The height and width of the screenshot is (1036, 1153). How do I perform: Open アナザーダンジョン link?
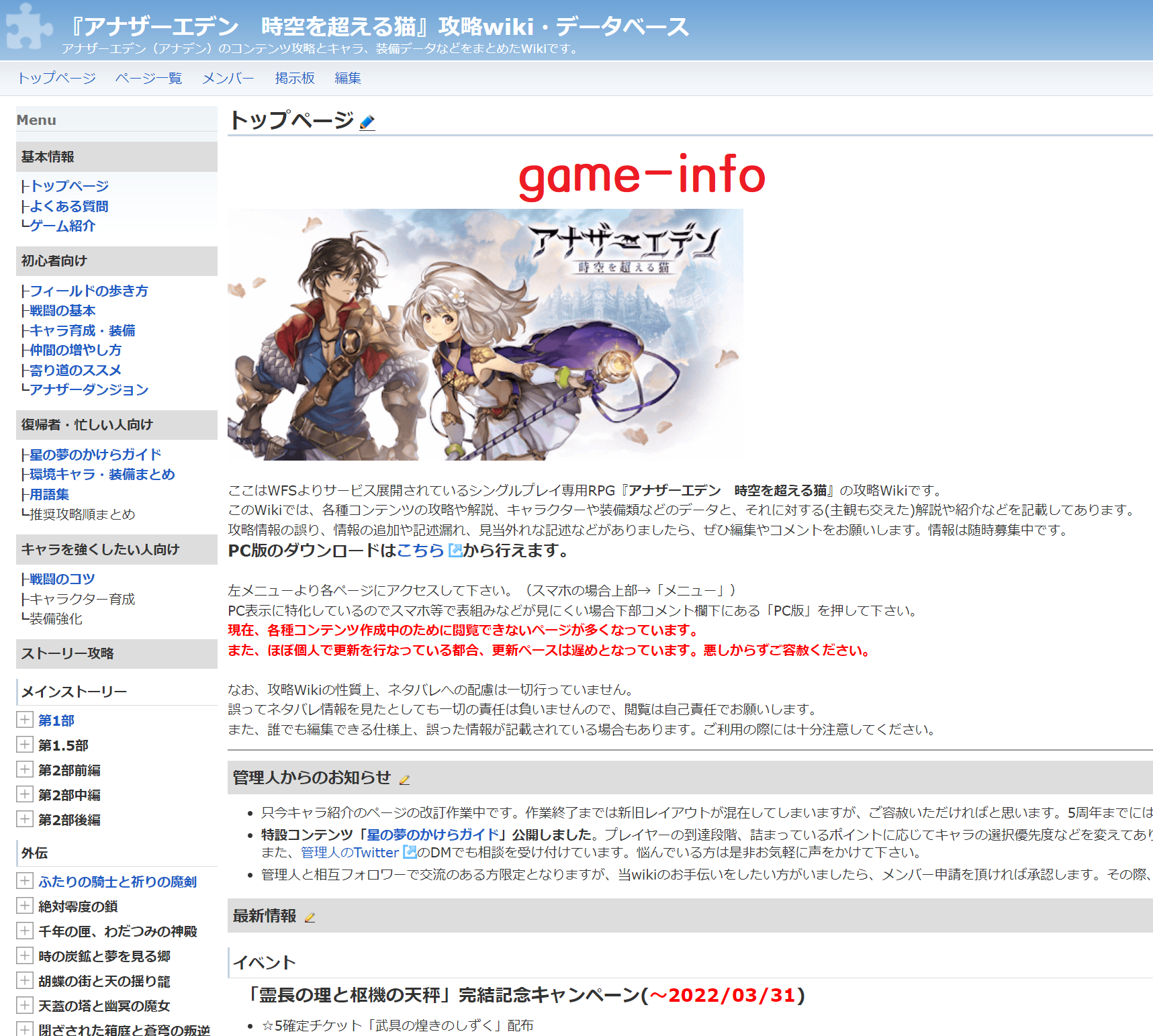[x=89, y=389]
